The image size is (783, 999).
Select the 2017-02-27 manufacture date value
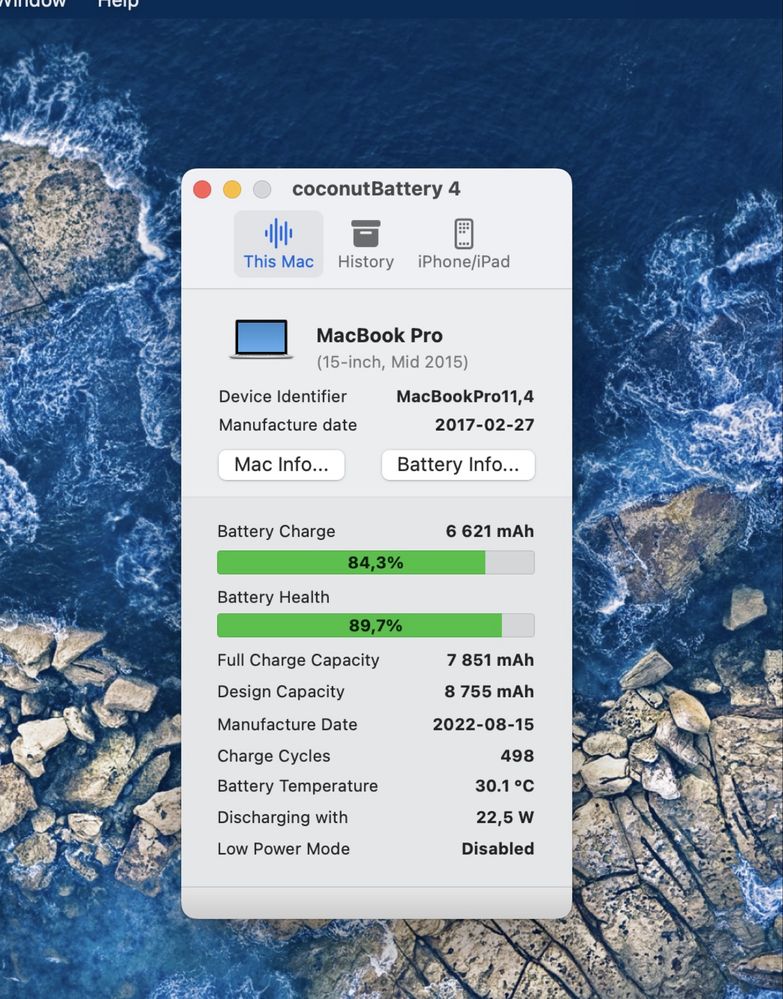(x=485, y=425)
